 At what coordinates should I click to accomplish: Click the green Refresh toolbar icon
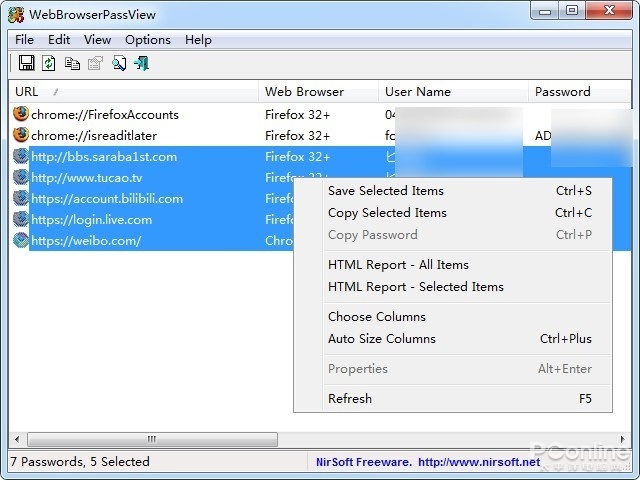(x=49, y=63)
